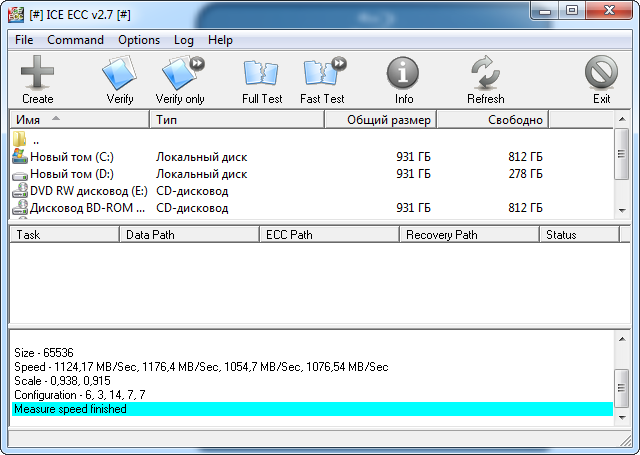Viewport: 640px width, 455px height.
Task: Click the 'Size - 65536' log line
Action: tap(44, 353)
